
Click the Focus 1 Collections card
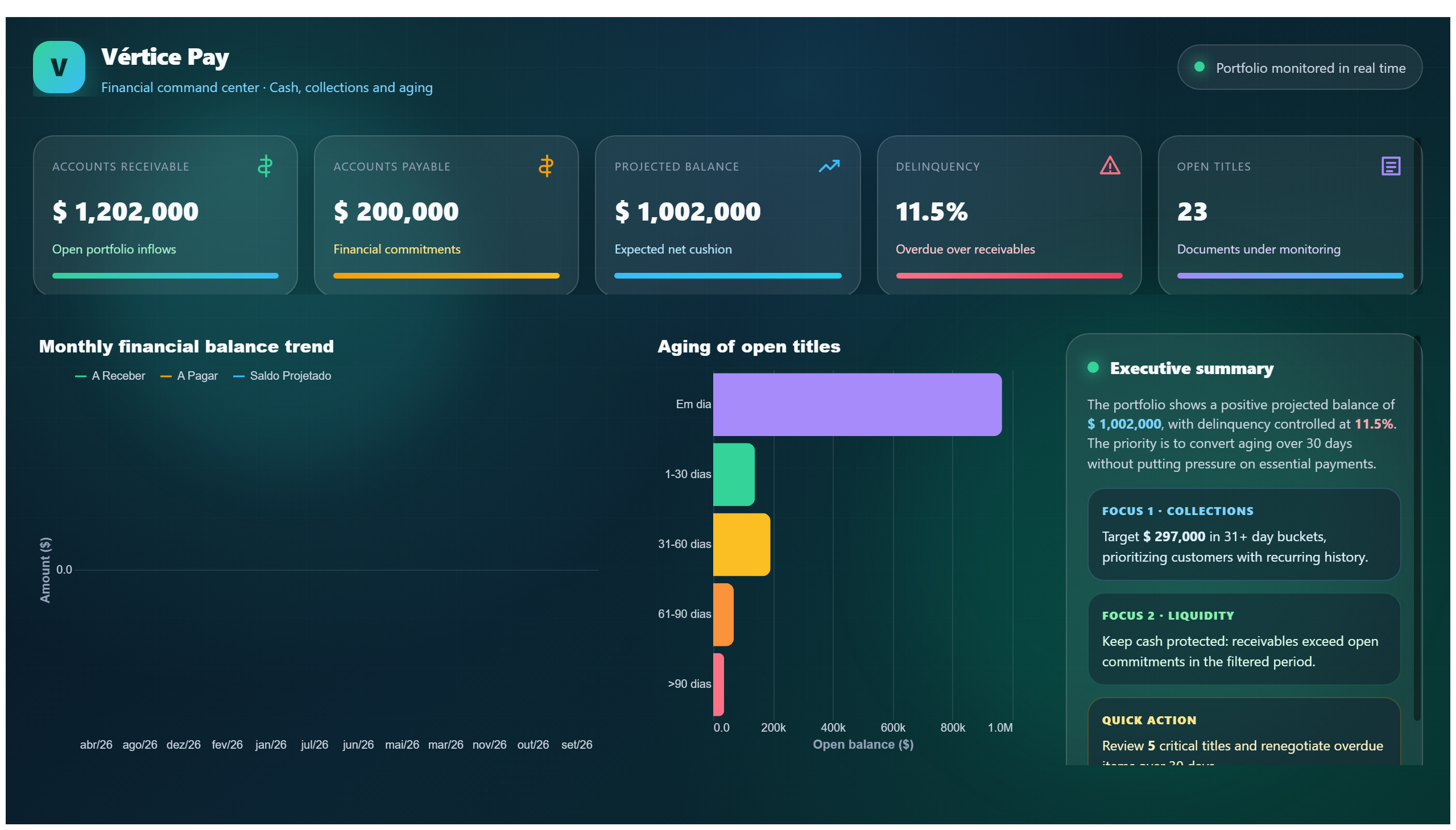click(1244, 534)
